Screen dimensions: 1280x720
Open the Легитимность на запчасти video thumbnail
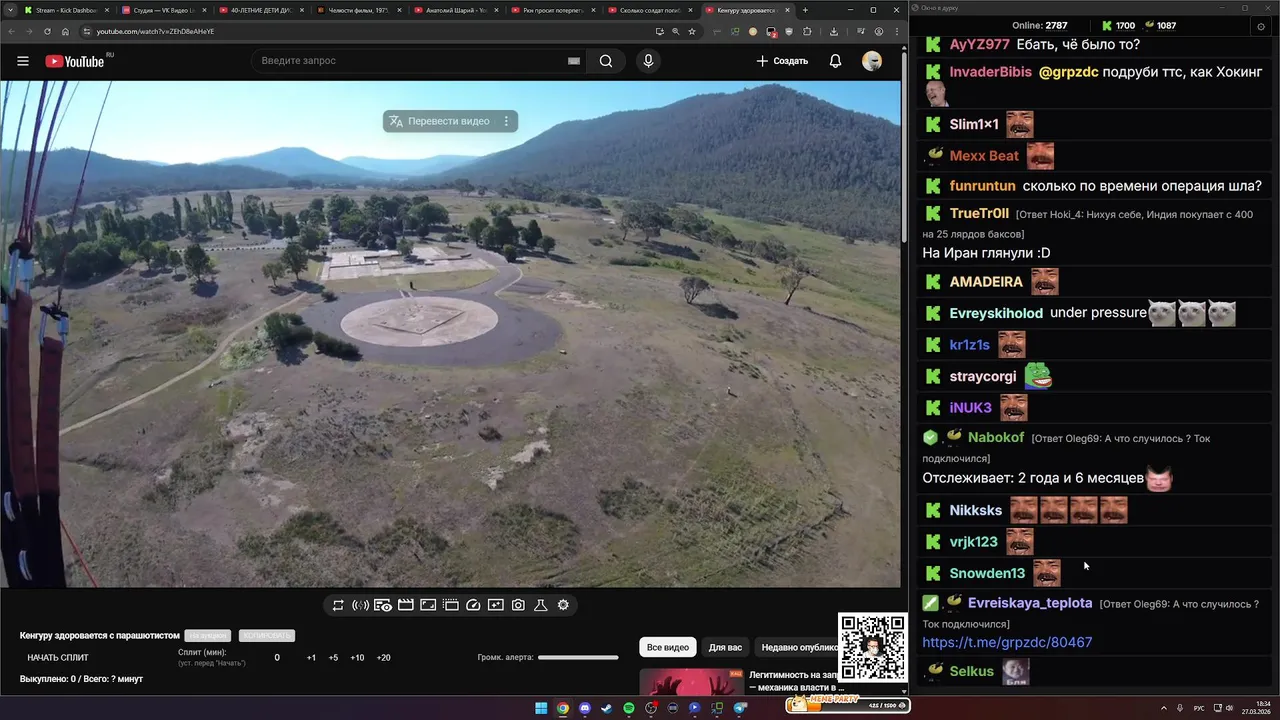(692, 681)
